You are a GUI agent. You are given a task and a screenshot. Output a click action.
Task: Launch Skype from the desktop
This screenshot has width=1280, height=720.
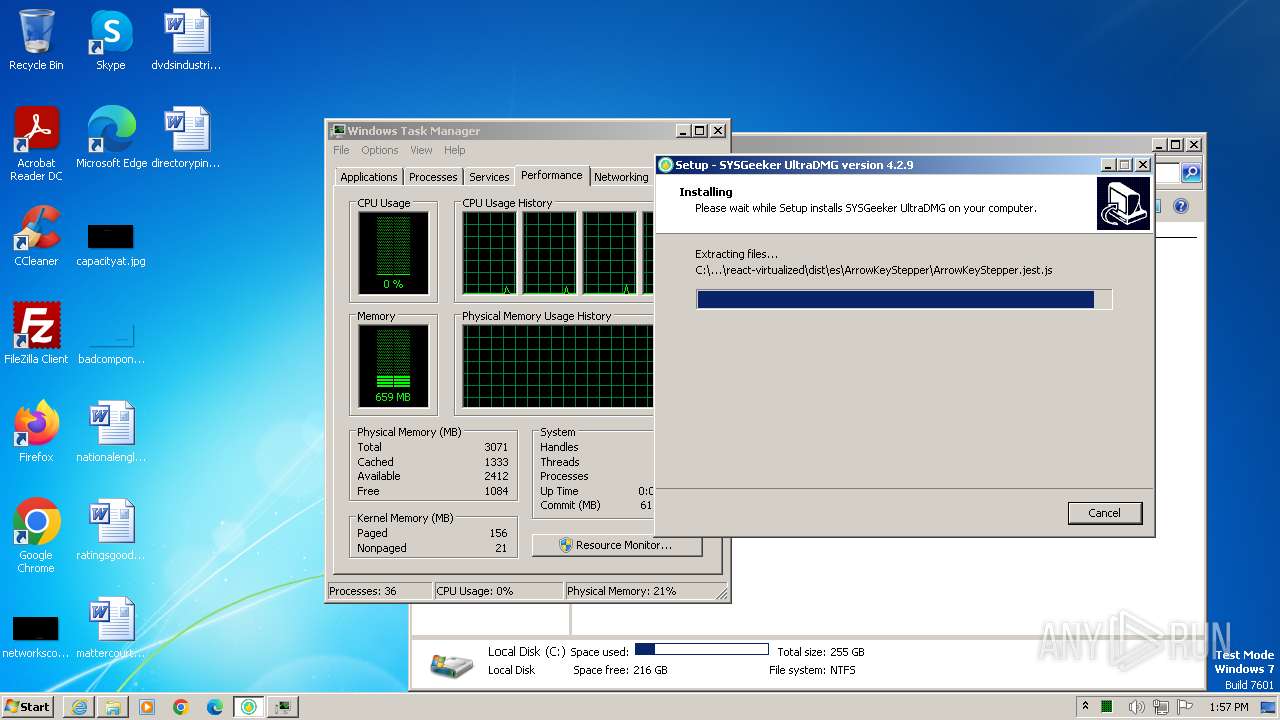[x=110, y=40]
